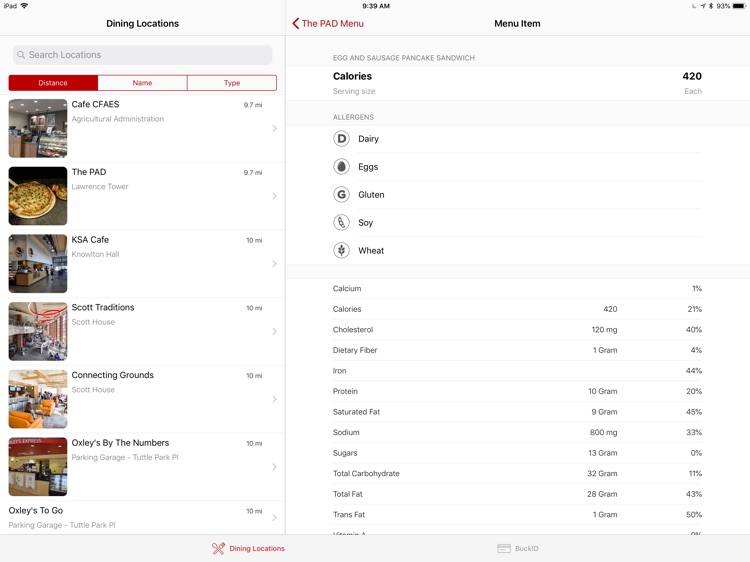Tap the Cholesterol nutrition row

518,330
